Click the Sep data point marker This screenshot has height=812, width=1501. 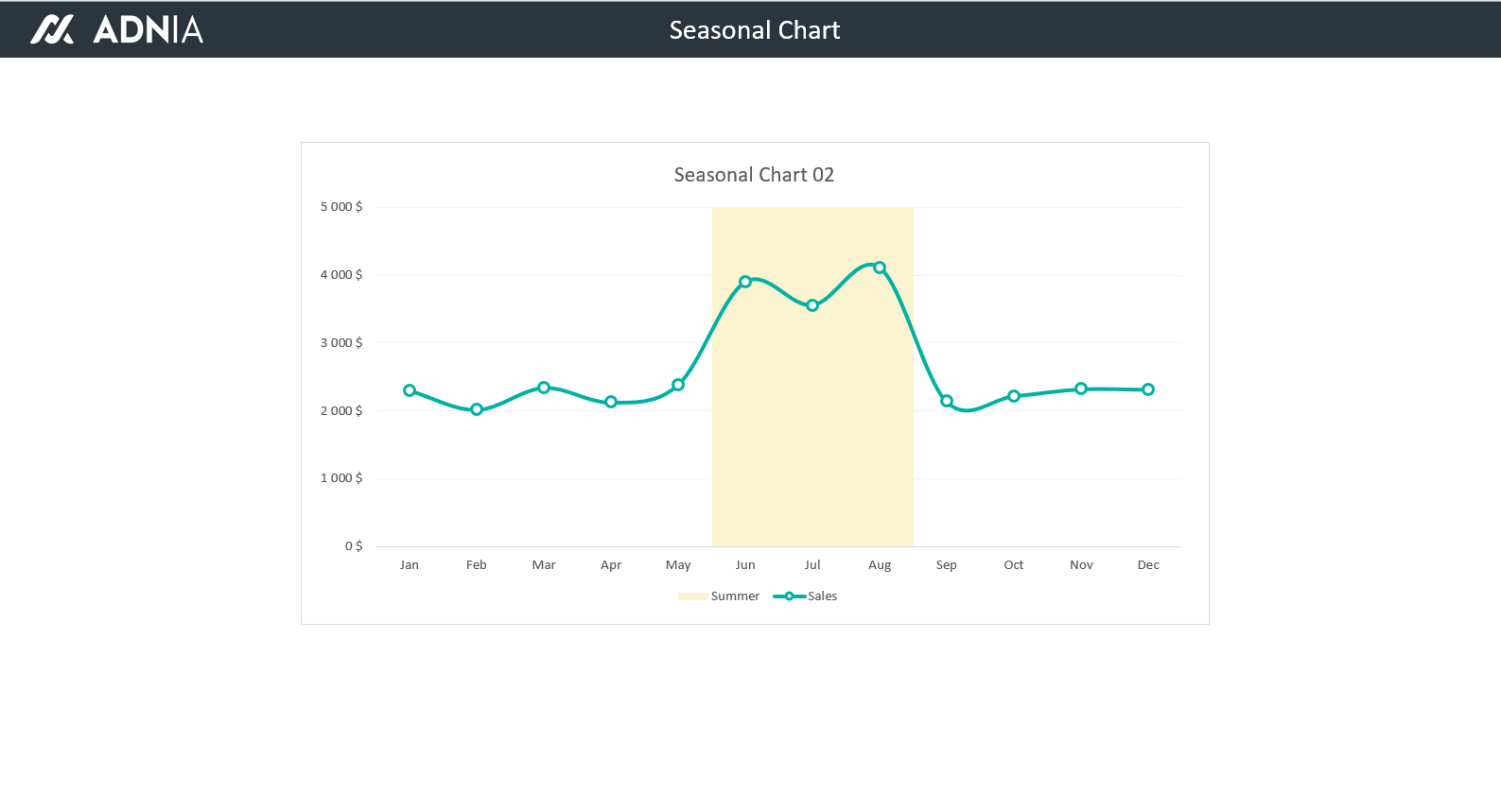tap(947, 401)
